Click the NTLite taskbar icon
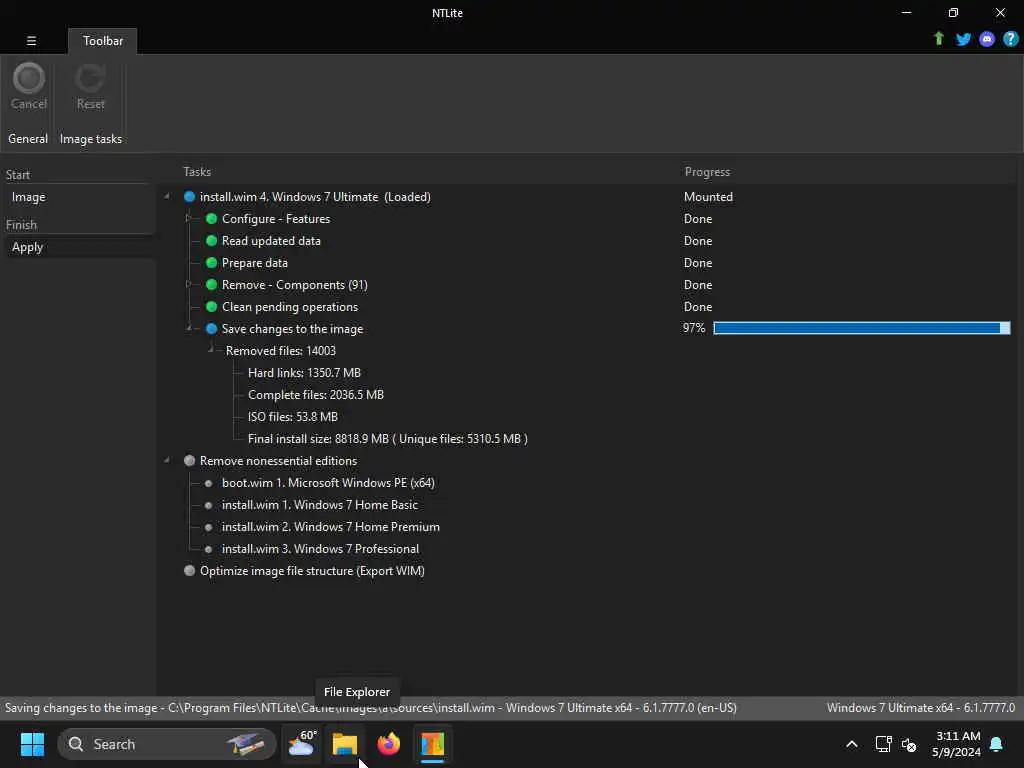 coord(432,744)
